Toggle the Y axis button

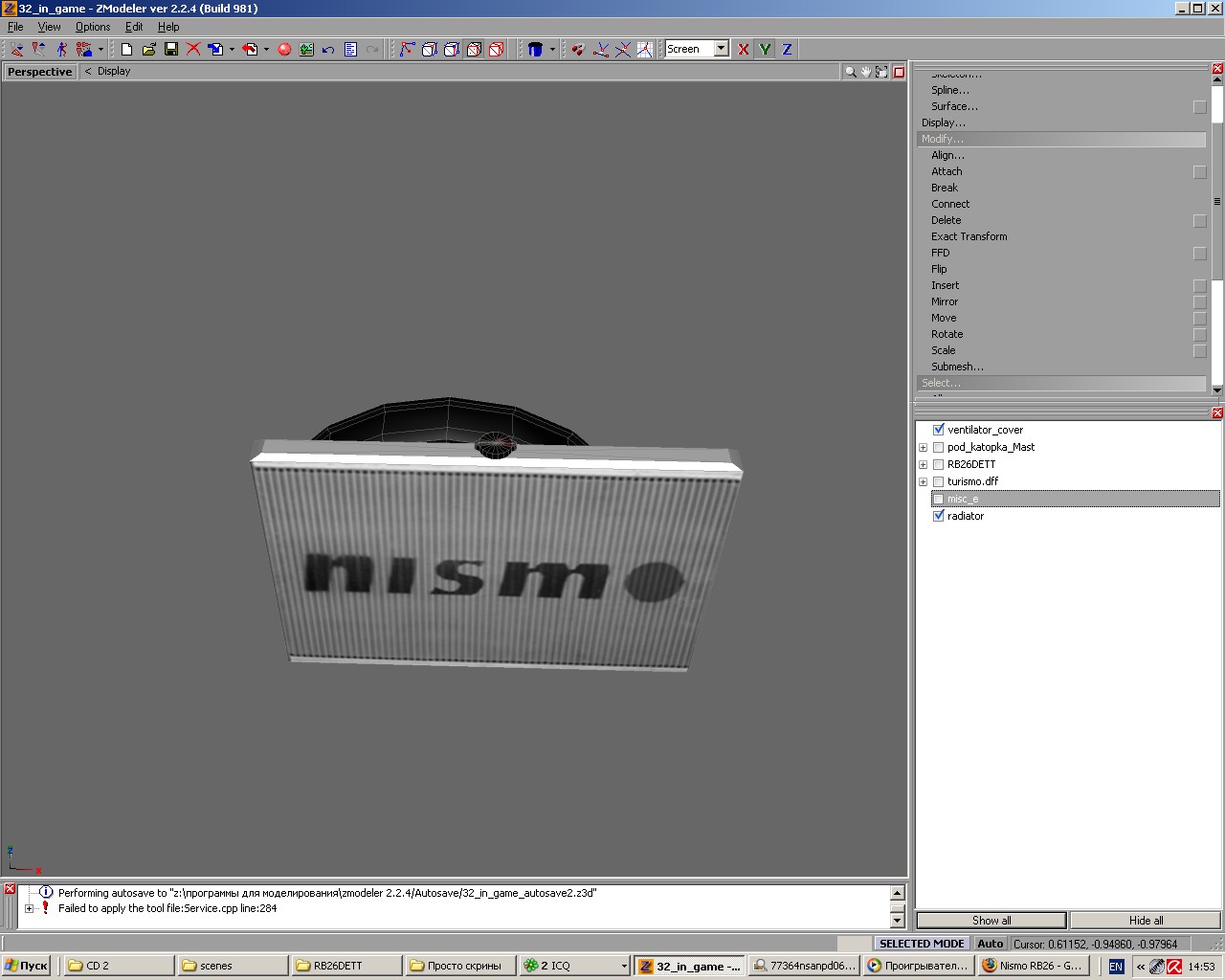pos(766,49)
